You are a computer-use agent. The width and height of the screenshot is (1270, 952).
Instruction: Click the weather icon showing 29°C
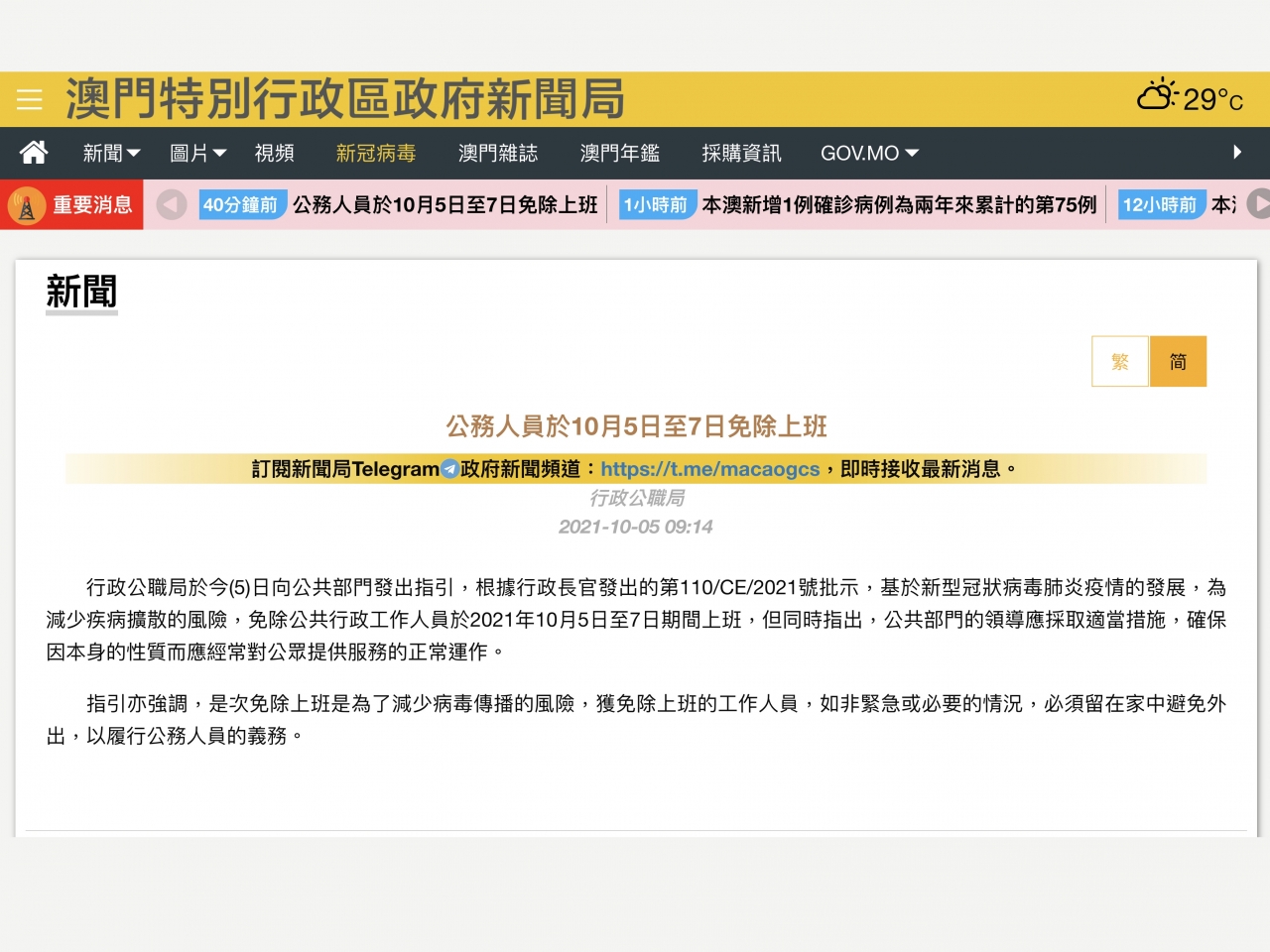click(x=1156, y=97)
